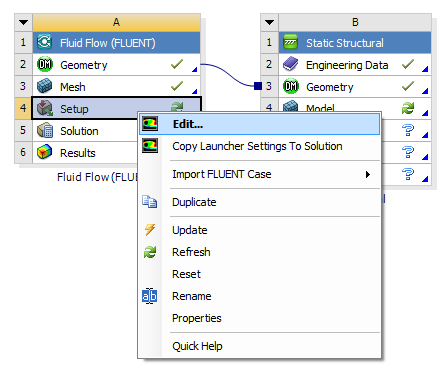
Task: Click the Duplicate pages icon
Action: coord(150,202)
